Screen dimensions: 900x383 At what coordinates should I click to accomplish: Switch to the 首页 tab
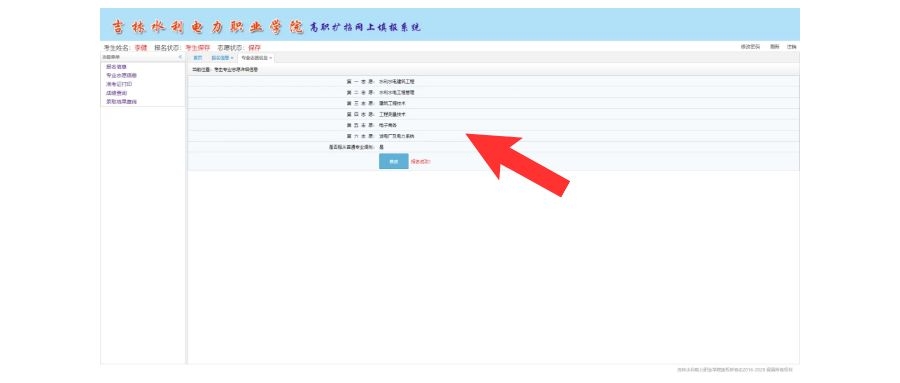pos(197,58)
